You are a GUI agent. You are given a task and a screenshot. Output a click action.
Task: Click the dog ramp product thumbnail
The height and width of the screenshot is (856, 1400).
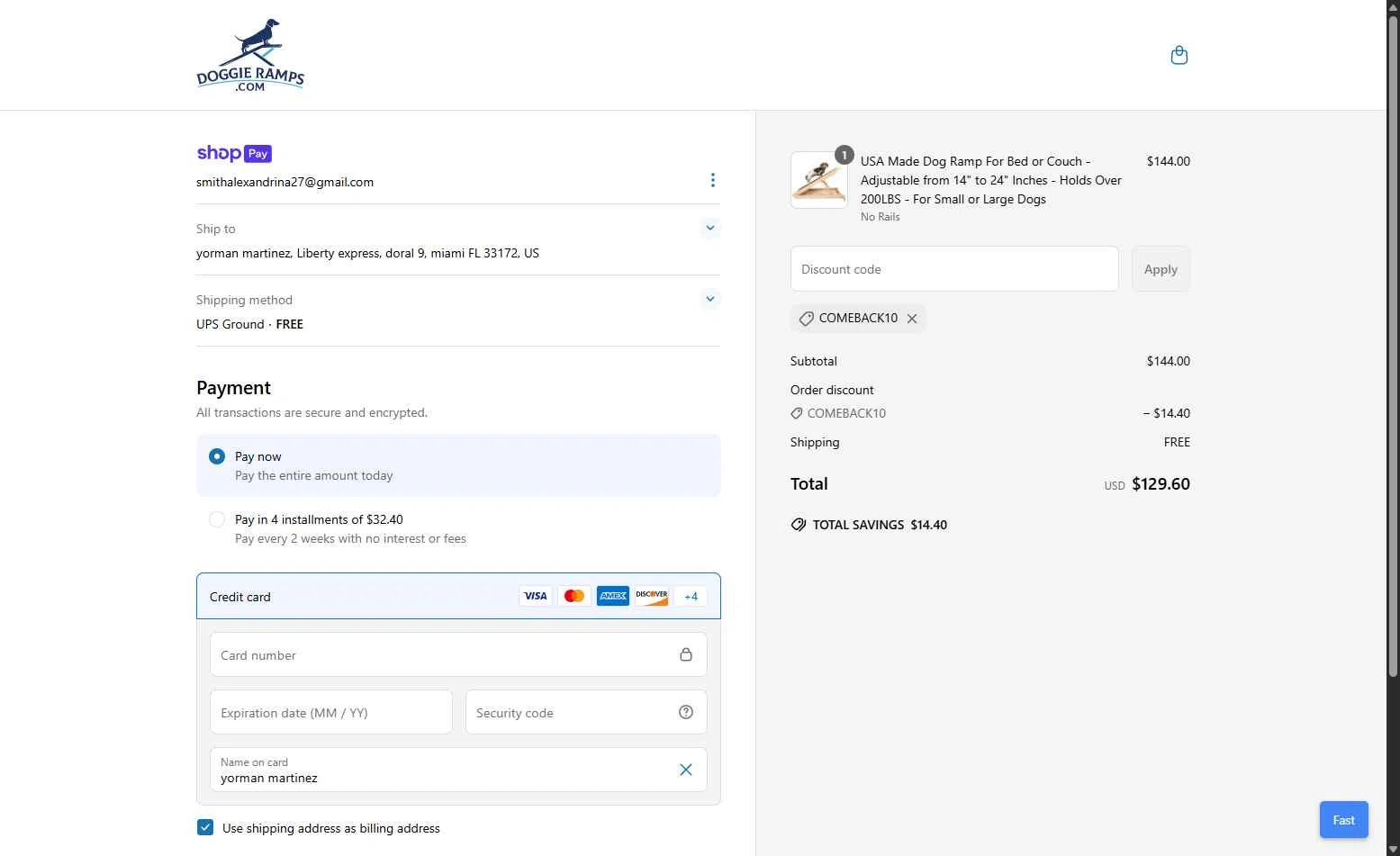point(818,180)
